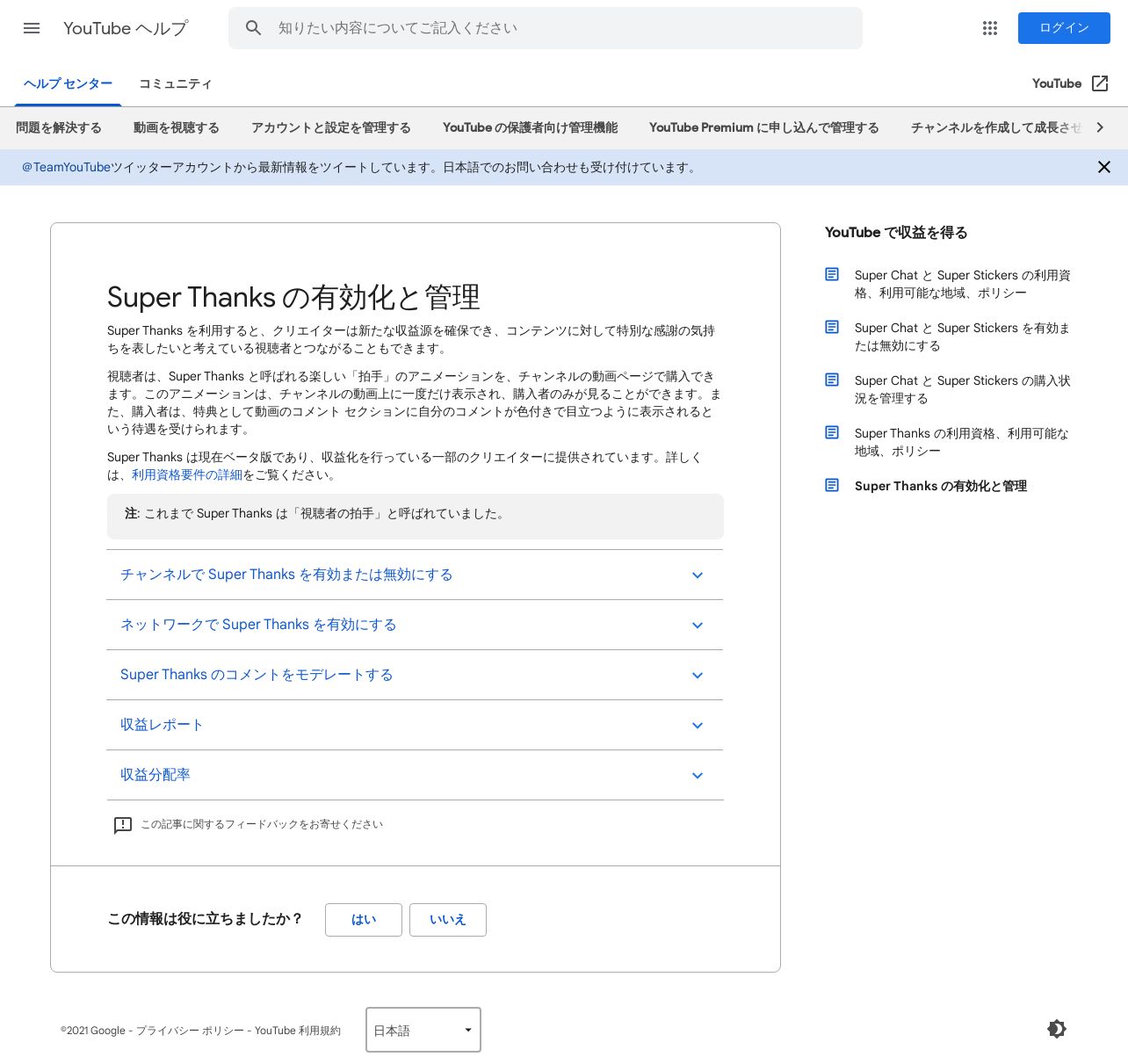Click the note about 視聴者の拍手
Viewport: 1128px width, 1064px height.
(416, 517)
